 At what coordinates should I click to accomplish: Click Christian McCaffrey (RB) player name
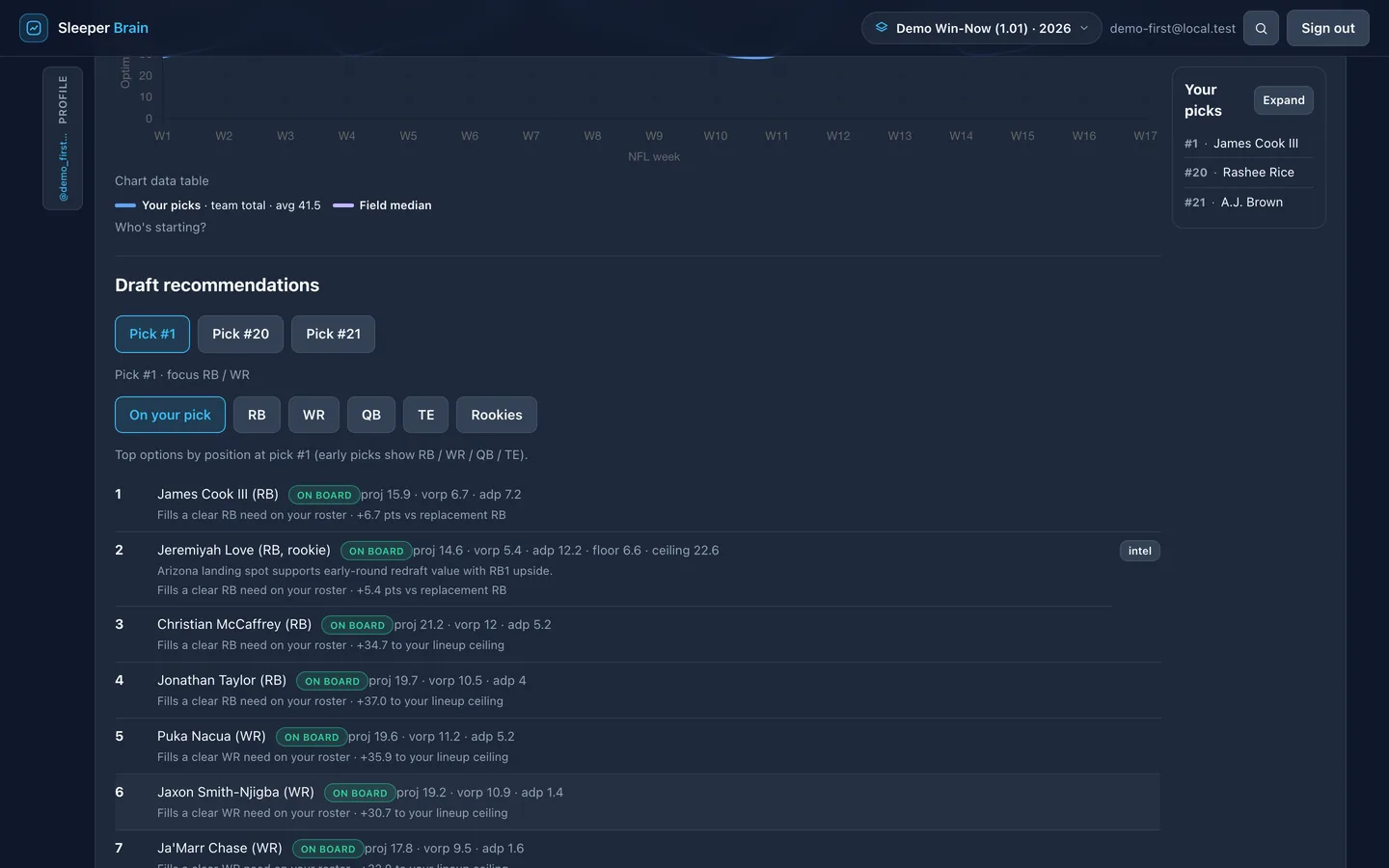tap(234, 625)
